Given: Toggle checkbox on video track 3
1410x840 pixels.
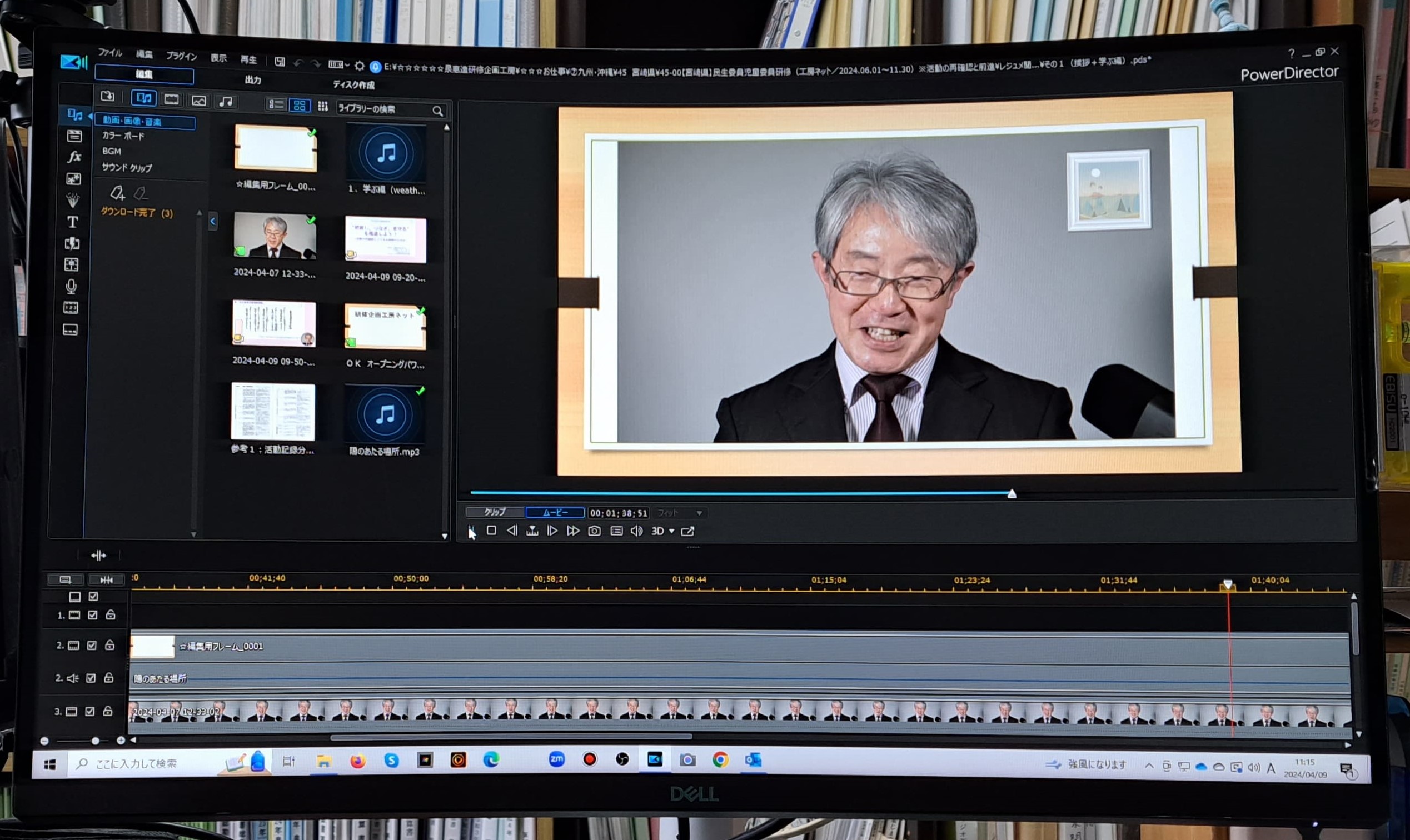Looking at the screenshot, I should click(x=89, y=712).
